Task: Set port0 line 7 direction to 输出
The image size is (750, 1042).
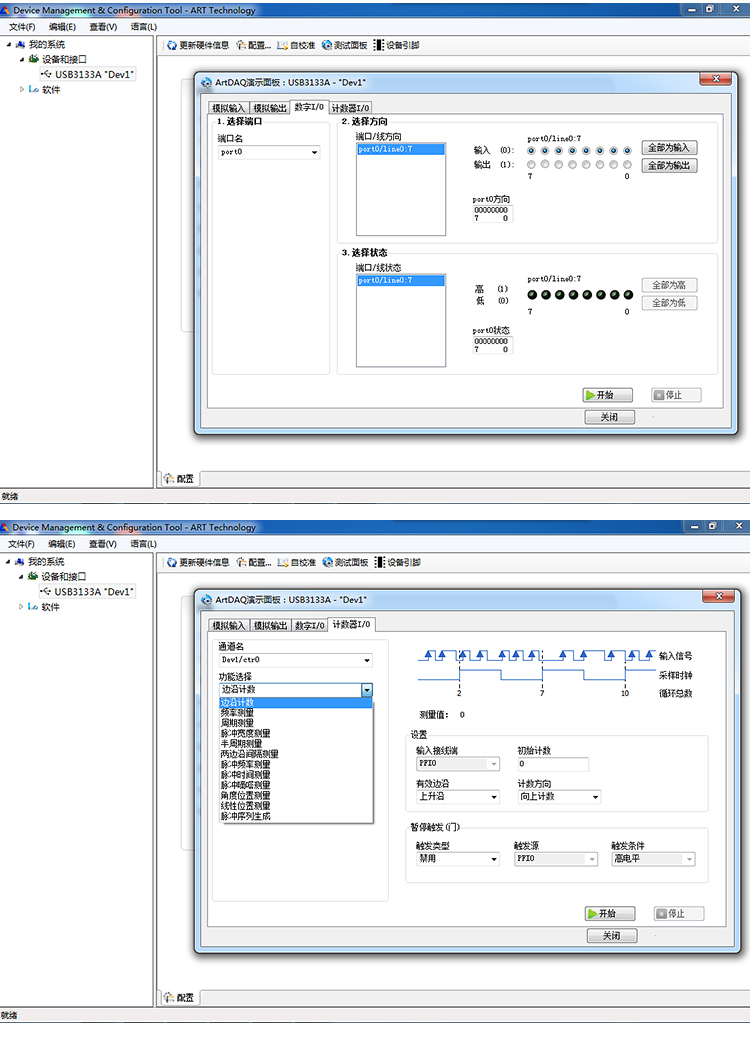Action: click(x=530, y=165)
